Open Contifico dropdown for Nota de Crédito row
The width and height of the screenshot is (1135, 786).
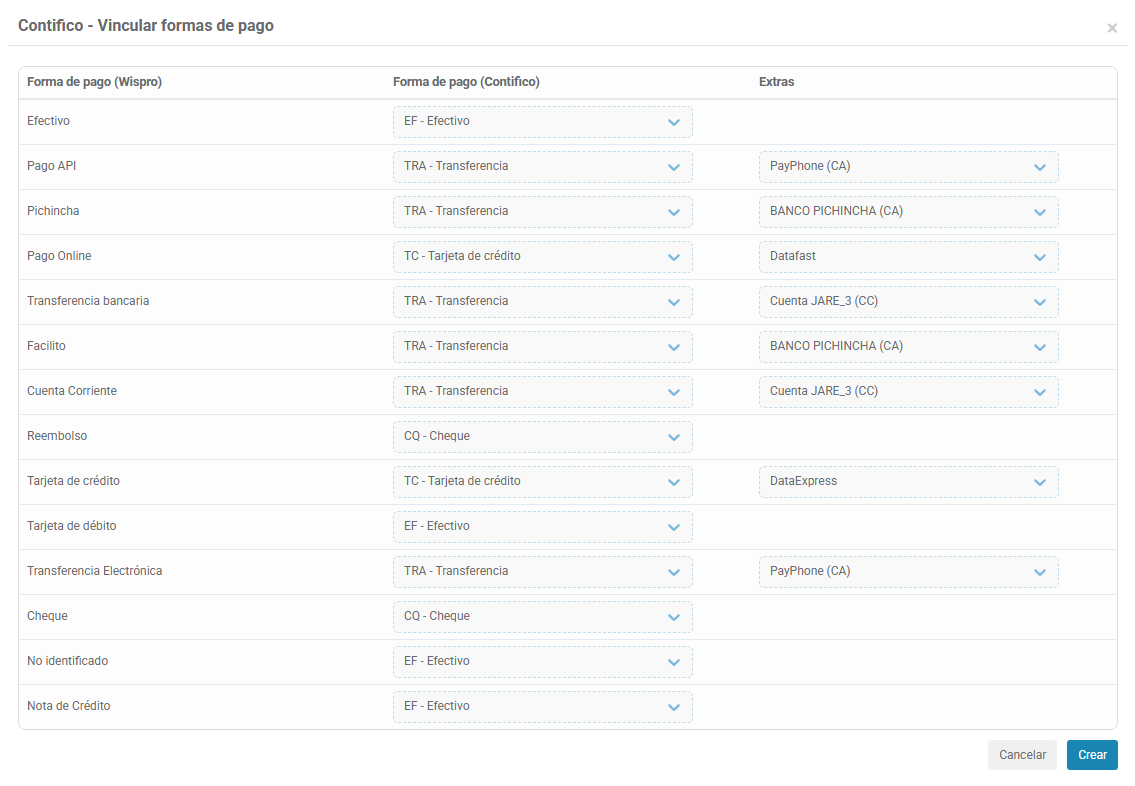point(543,706)
